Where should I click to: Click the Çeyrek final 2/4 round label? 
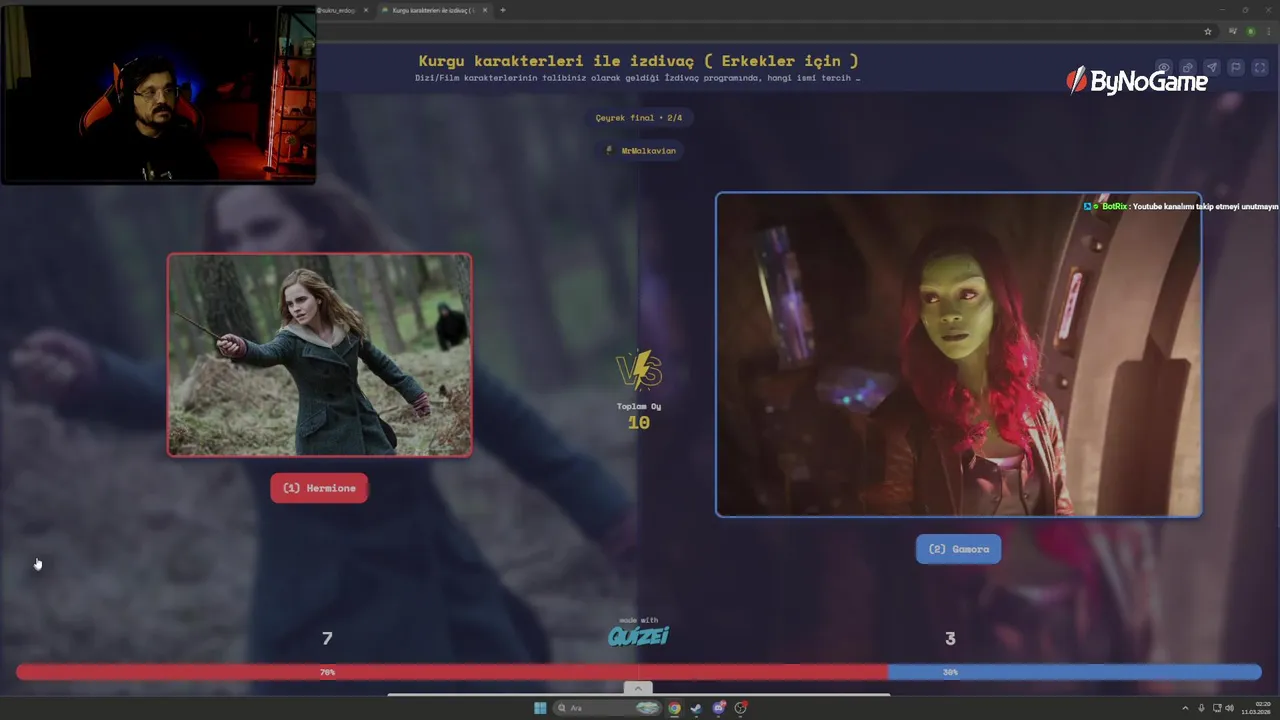coord(639,118)
